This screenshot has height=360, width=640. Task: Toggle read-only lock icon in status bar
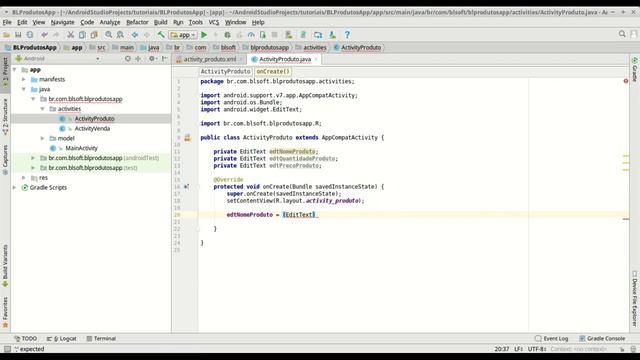point(622,349)
